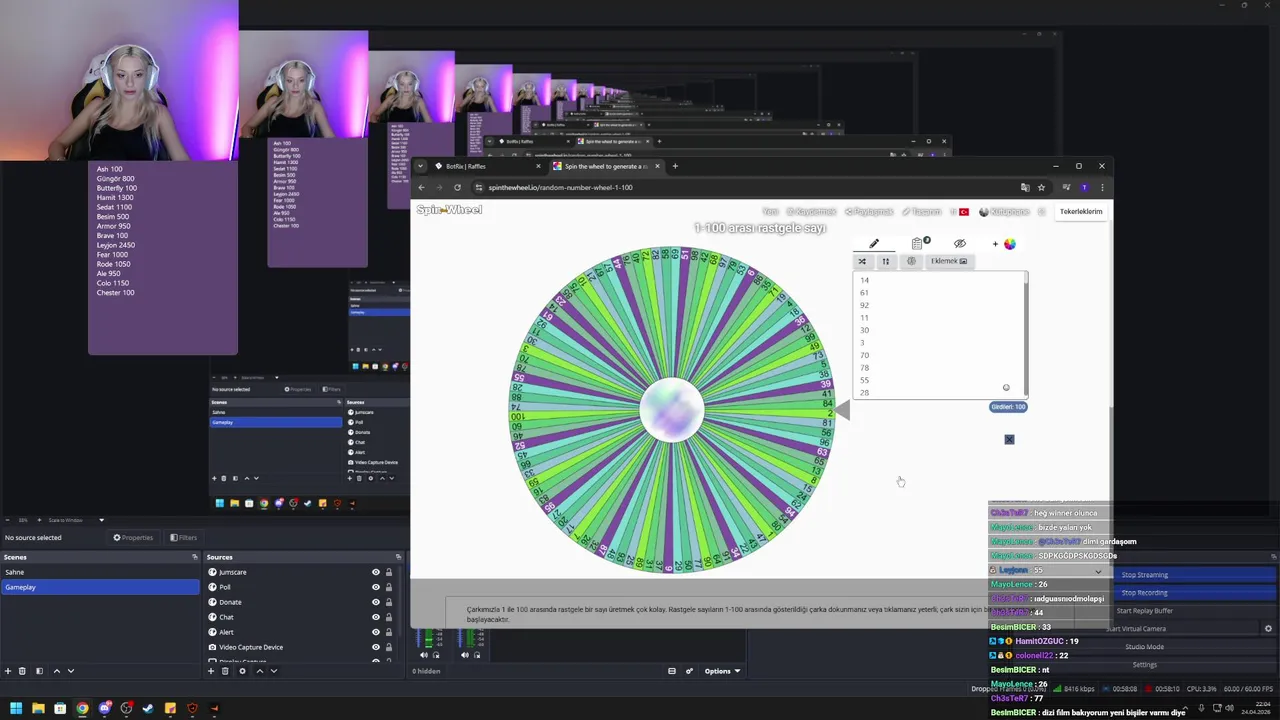Image resolution: width=1280 pixels, height=720 pixels.
Task: Open source properties gear icon
Action: [x=242, y=671]
